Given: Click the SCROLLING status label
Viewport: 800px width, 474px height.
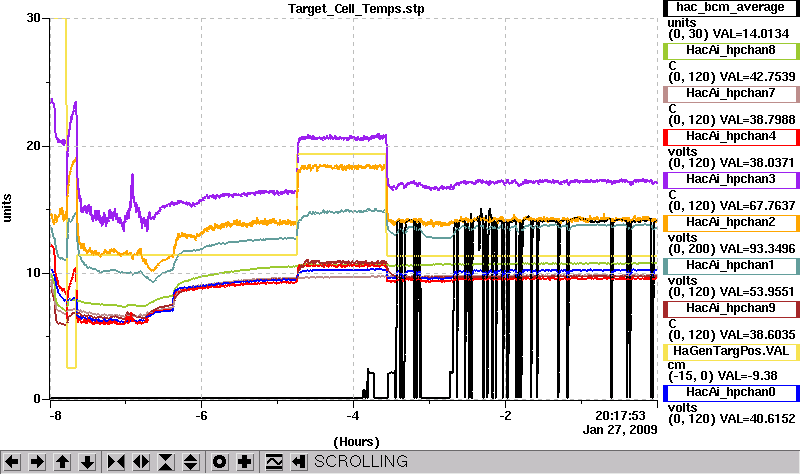Looking at the screenshot, I should click(x=361, y=462).
